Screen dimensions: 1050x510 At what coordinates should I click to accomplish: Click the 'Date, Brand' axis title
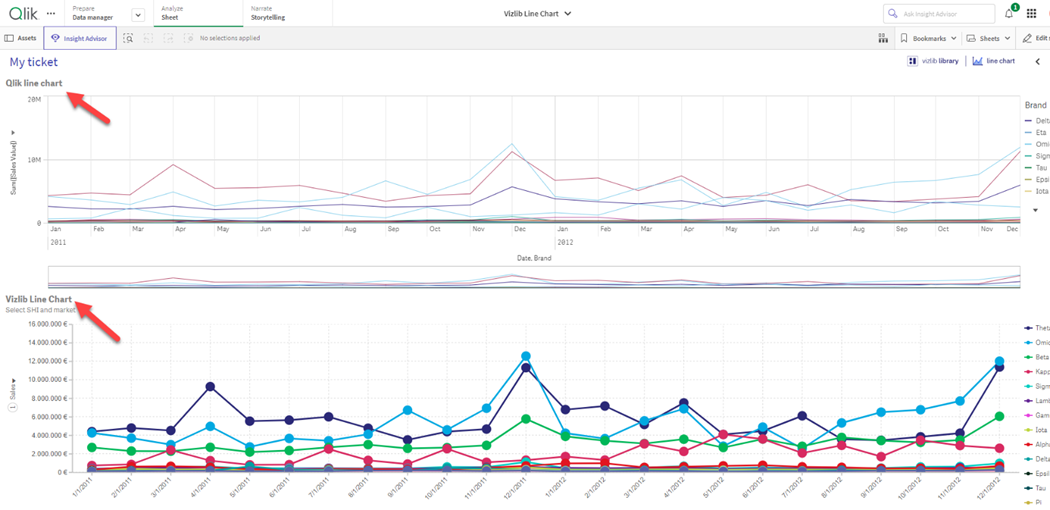[x=534, y=258]
